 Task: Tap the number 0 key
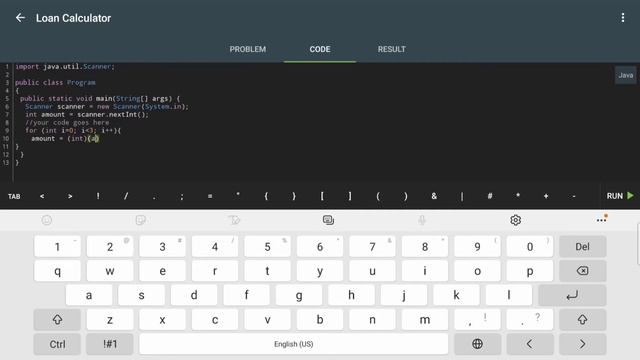(x=530, y=247)
